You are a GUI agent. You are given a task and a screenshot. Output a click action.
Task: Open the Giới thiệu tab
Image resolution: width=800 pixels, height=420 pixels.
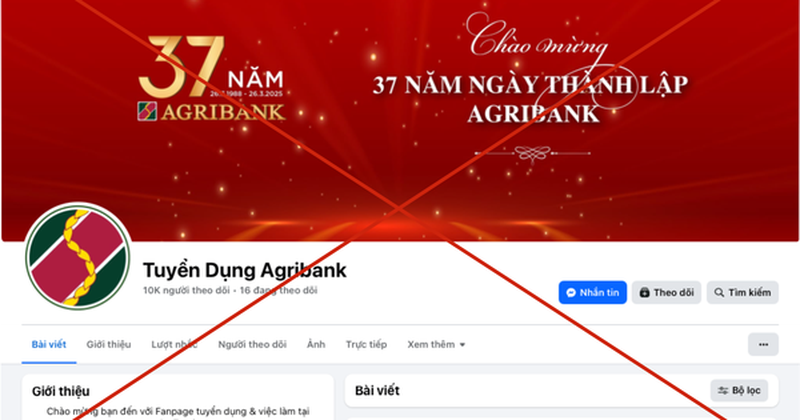point(109,344)
